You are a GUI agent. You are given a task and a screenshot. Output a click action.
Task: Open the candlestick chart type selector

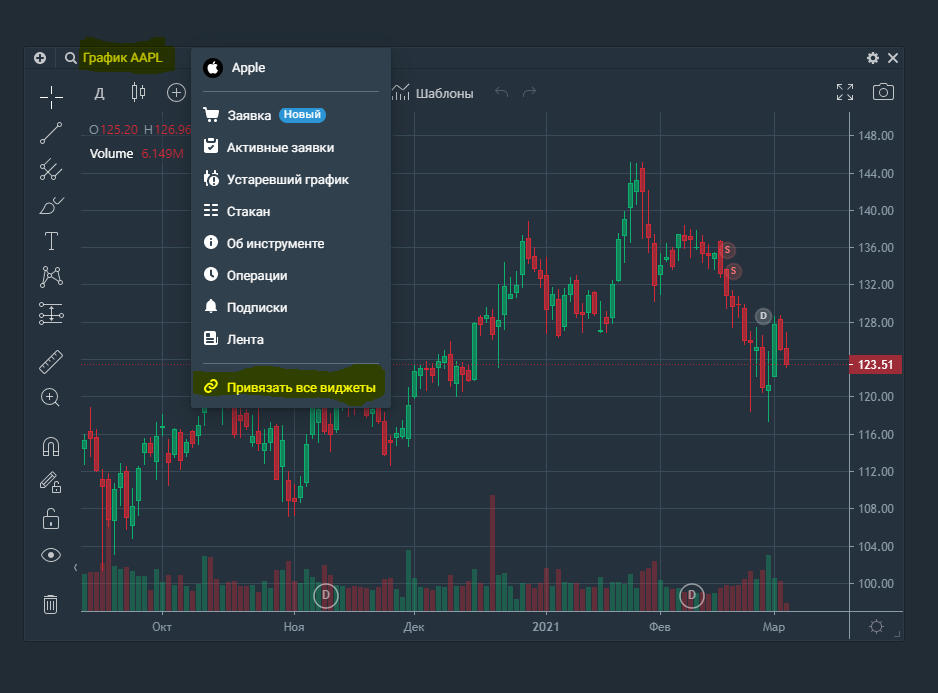138,92
